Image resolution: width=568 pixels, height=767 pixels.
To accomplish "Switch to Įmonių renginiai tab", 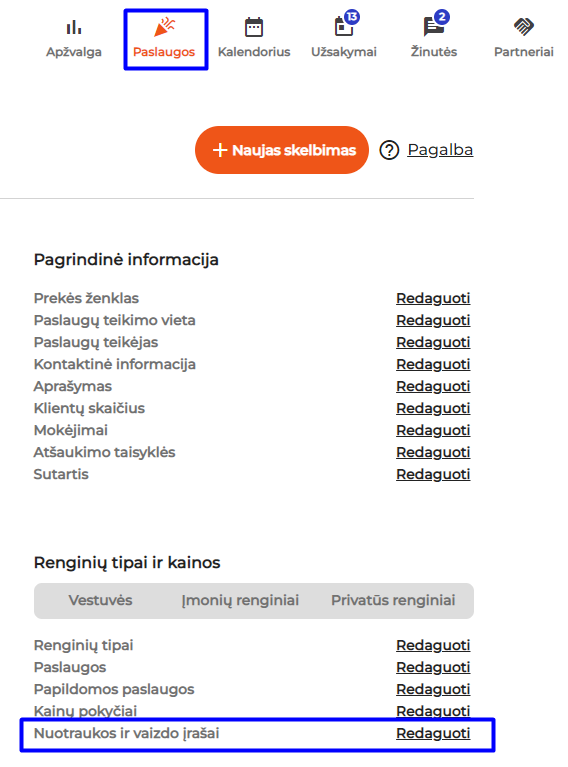I will click(x=240, y=600).
